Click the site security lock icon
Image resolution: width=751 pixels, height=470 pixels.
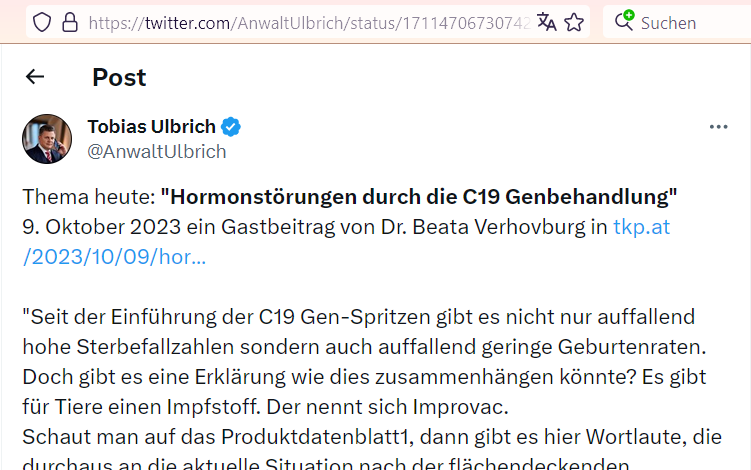69,22
